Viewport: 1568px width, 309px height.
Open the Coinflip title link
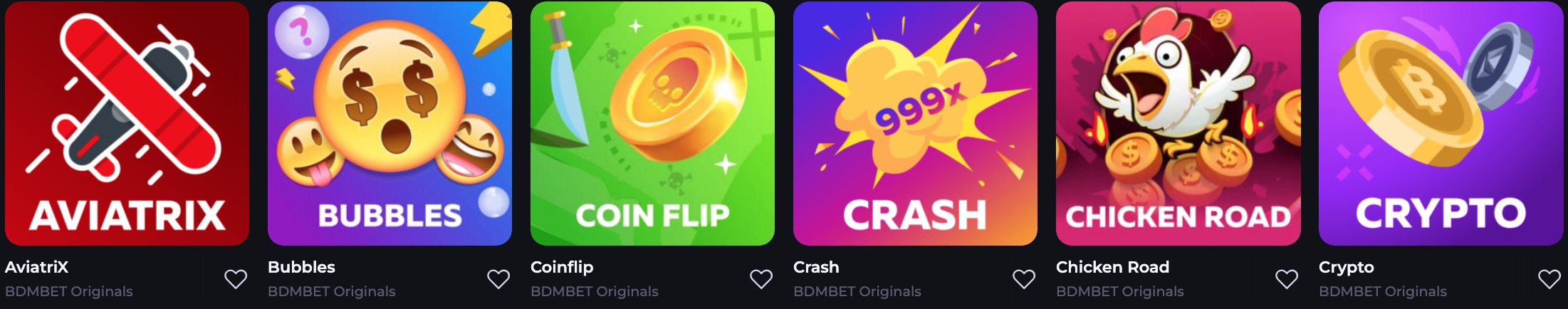pos(562,268)
